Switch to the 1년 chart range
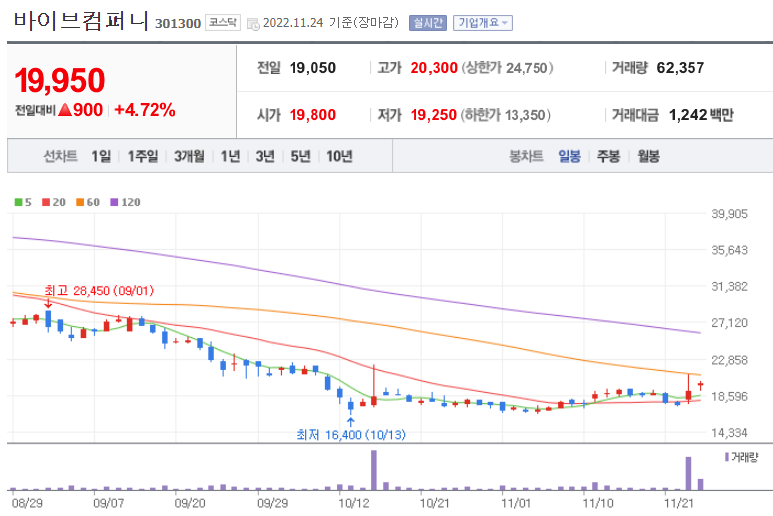Viewport: 773px width, 516px height. [x=230, y=156]
